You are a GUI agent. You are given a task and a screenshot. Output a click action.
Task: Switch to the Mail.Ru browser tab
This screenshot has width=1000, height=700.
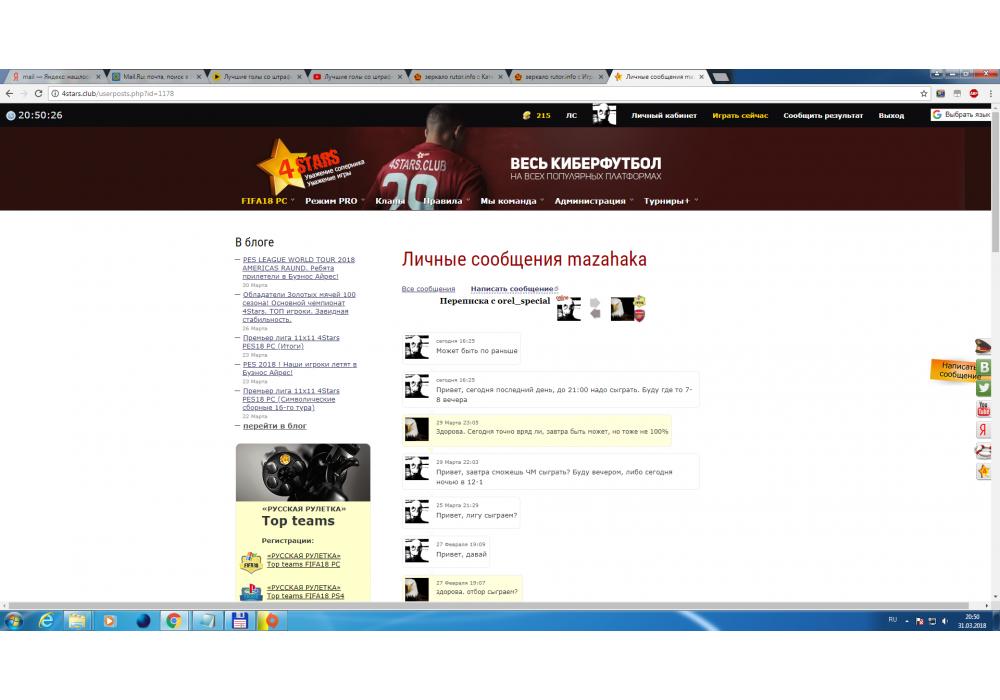pyautogui.click(x=155, y=76)
